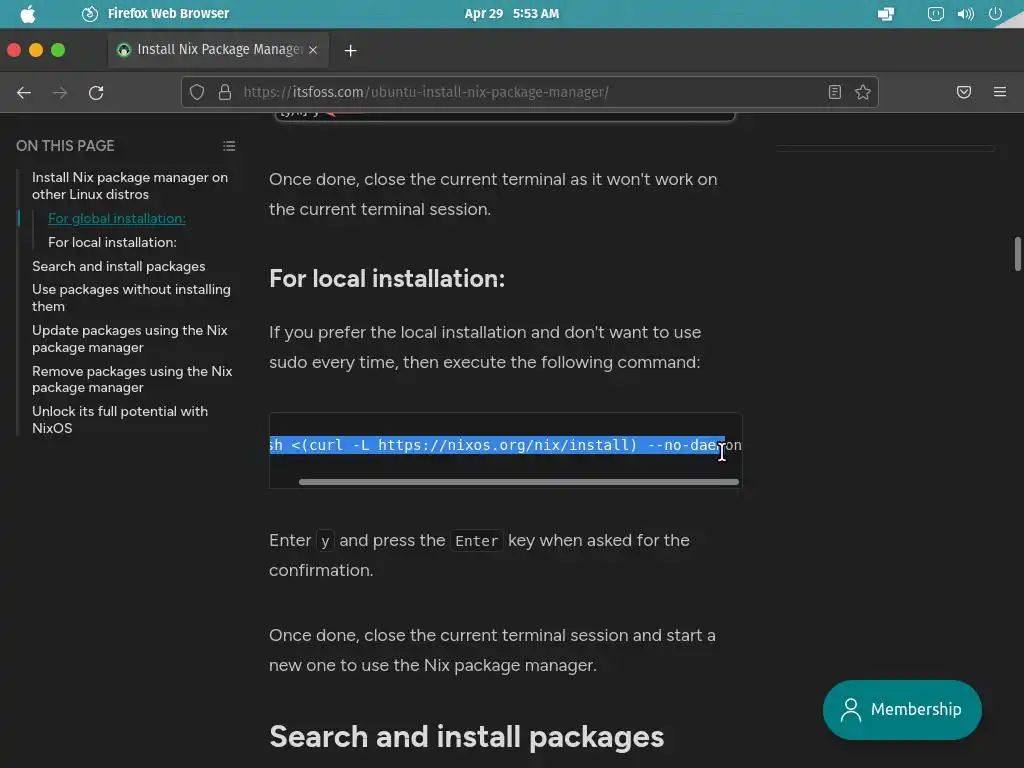Open the Firefox Web Browser menu label
This screenshot has height=768, width=1024.
point(168,14)
